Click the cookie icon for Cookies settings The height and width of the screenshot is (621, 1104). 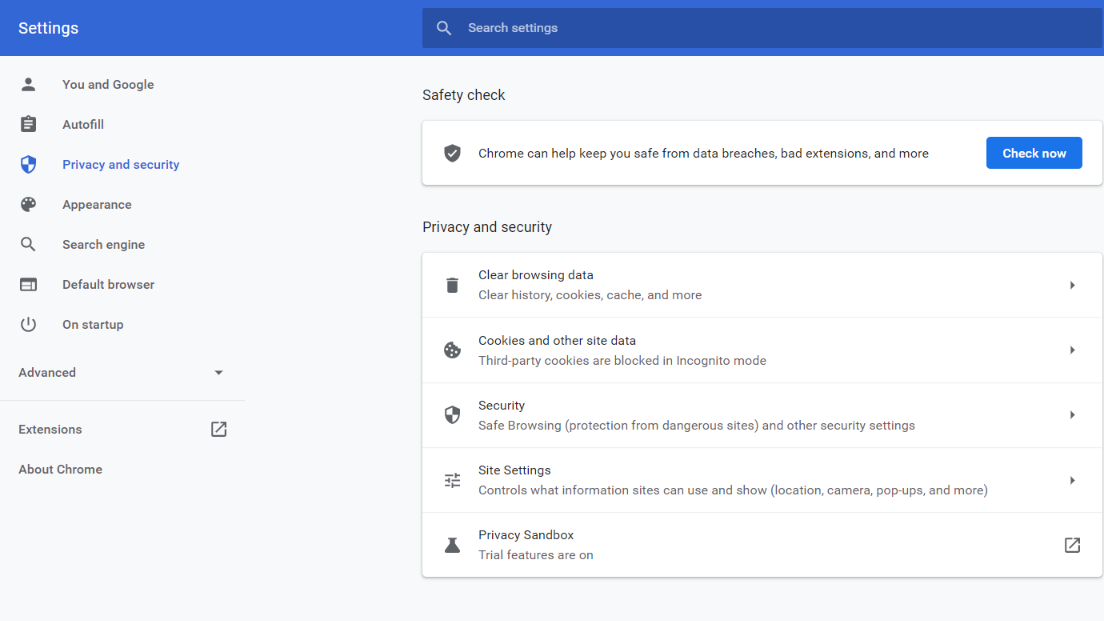click(452, 350)
